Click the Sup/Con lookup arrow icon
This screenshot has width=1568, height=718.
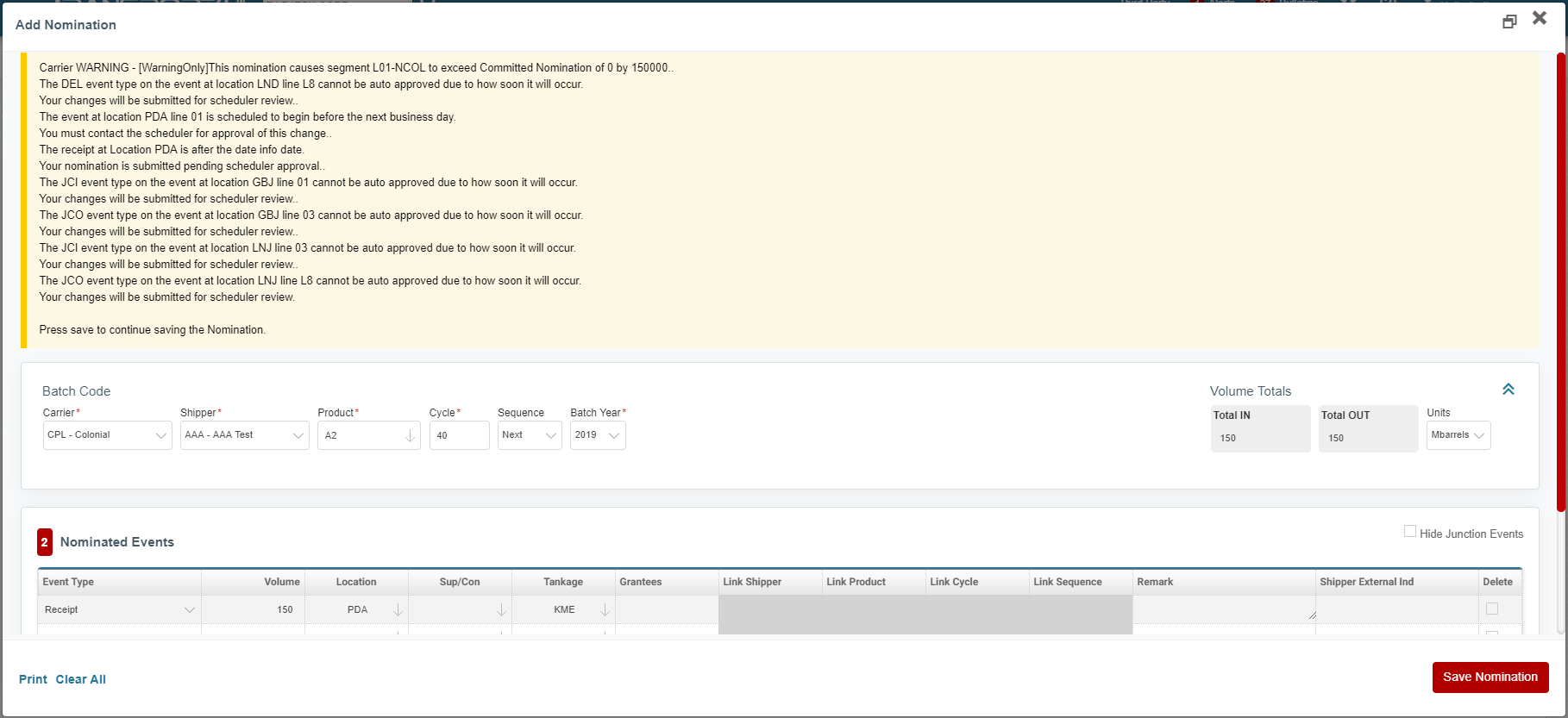[x=501, y=610]
